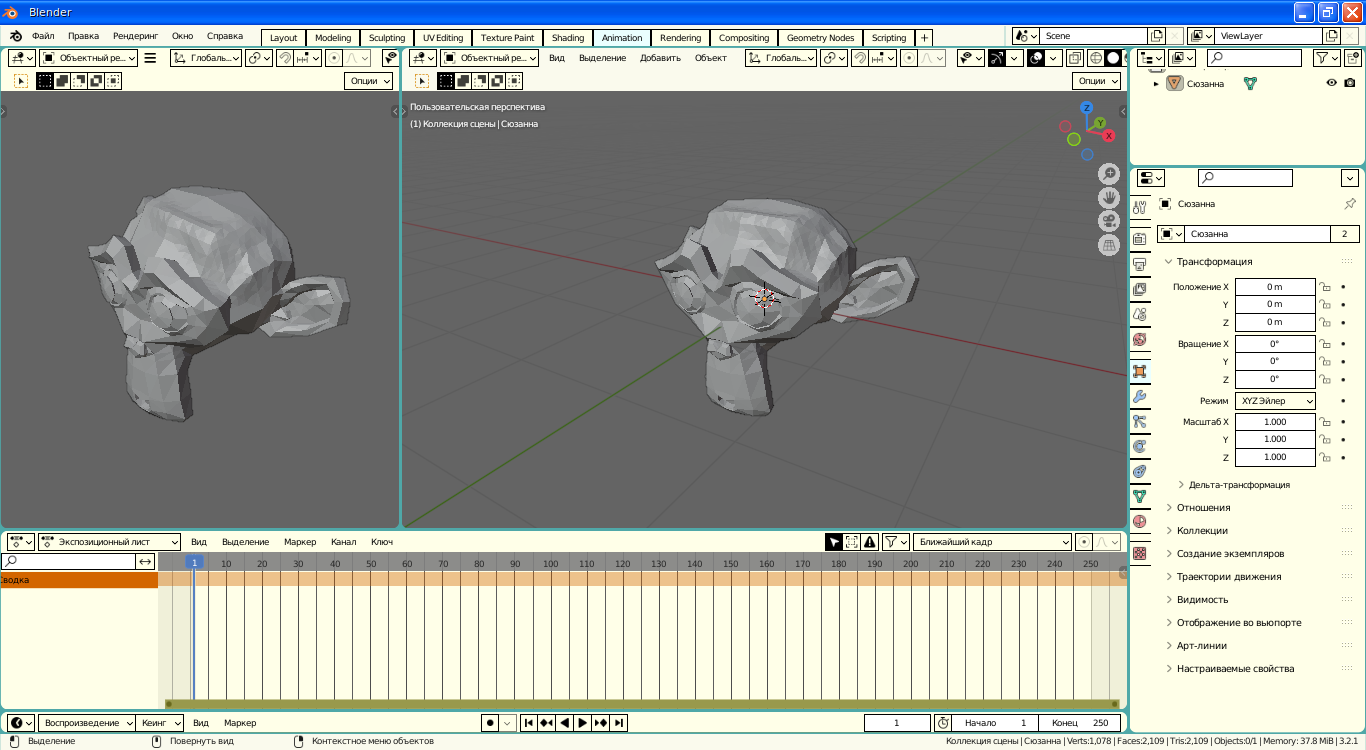
Task: Open the View Layer properties tab
Action: [x=1139, y=289]
